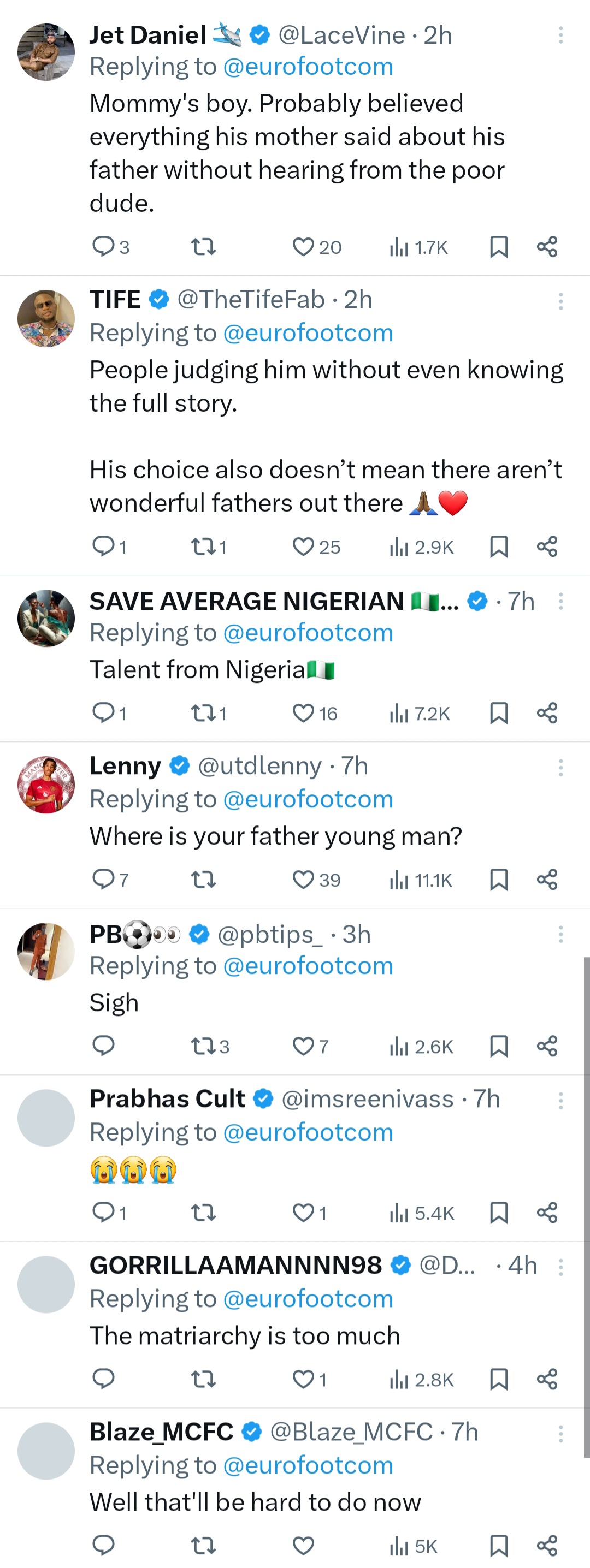This screenshot has height=1568, width=590.
Task: Bookmark the Blaze_MCFC reply
Action: [499, 1546]
